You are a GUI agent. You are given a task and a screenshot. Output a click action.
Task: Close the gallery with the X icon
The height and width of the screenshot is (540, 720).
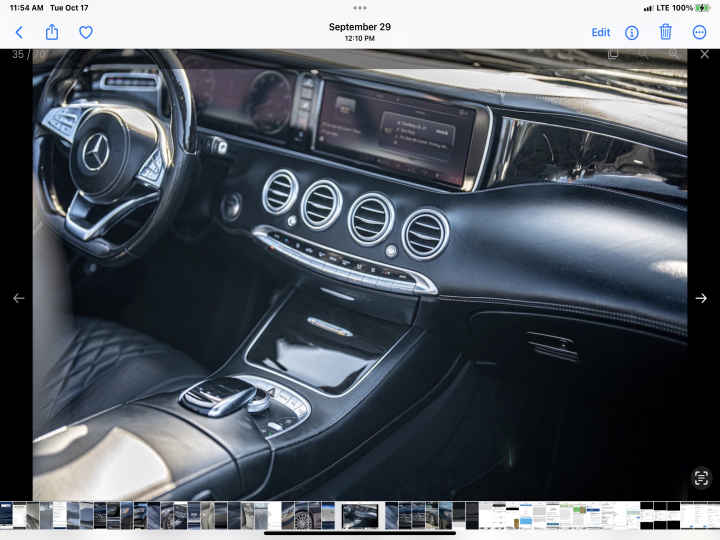[705, 54]
